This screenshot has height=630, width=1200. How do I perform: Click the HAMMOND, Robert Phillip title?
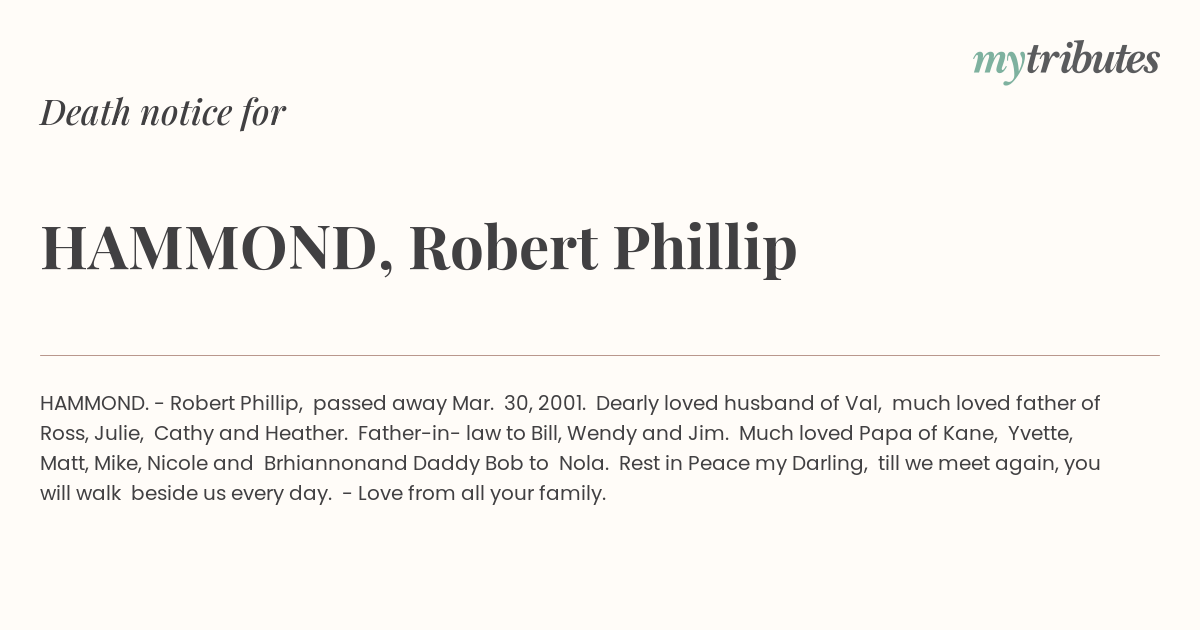click(419, 247)
